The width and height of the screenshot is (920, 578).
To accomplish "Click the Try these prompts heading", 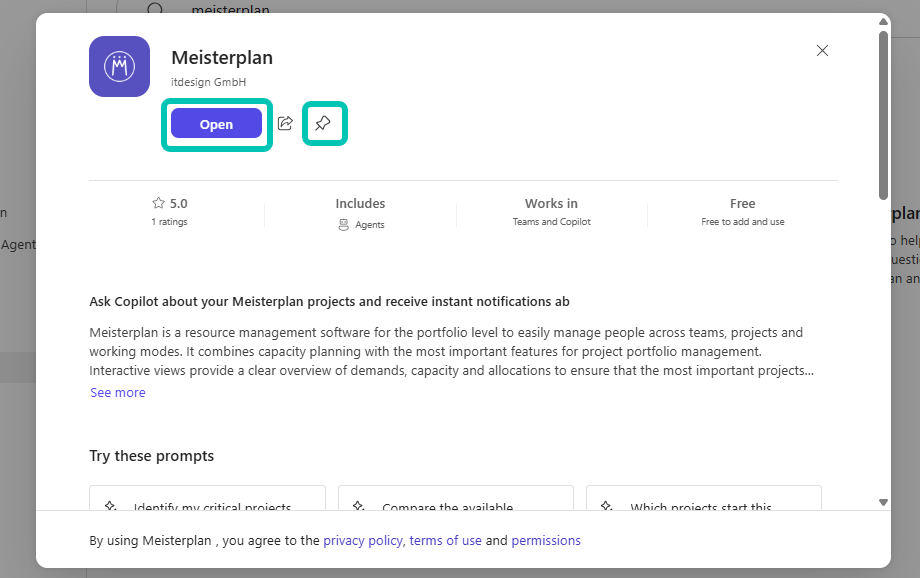I will click(151, 456).
